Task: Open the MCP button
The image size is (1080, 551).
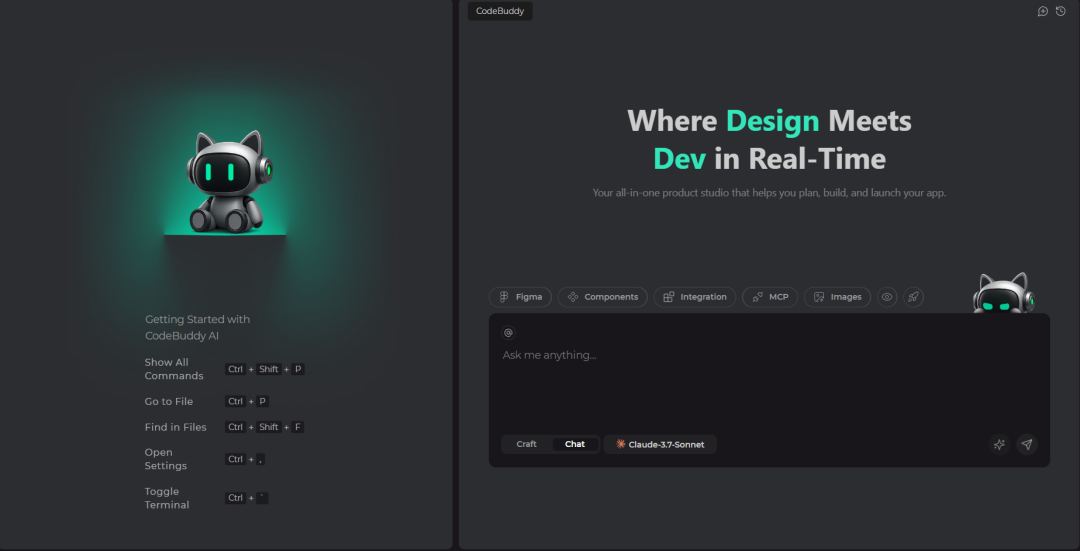Action: tap(770, 297)
